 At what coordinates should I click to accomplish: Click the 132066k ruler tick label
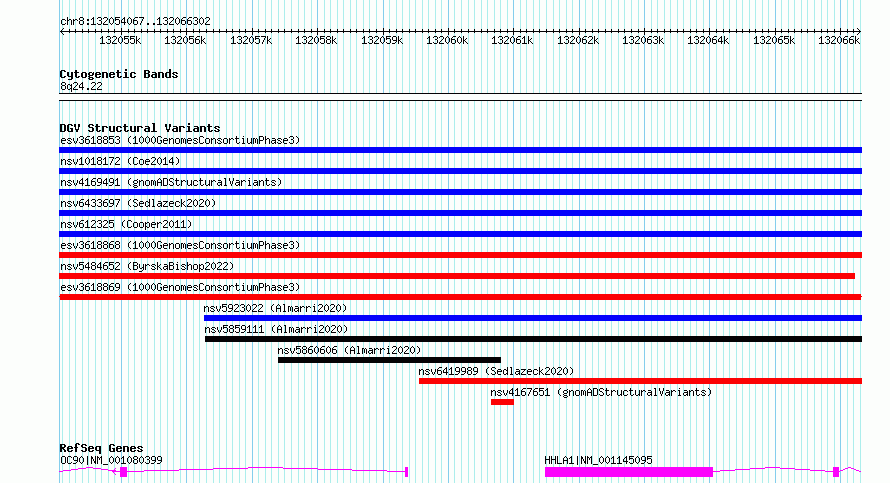tap(839, 40)
